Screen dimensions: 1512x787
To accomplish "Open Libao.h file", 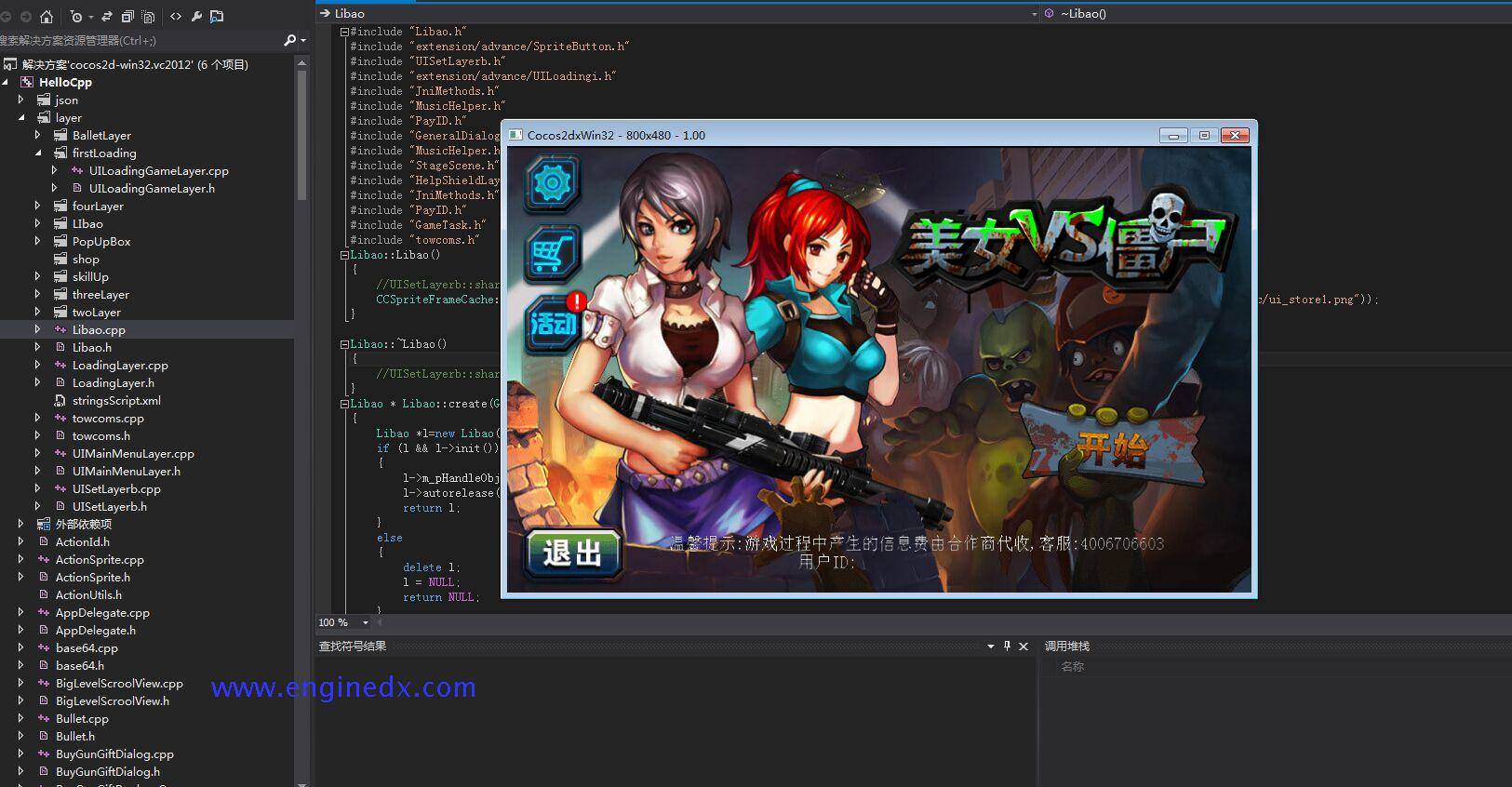I will pos(91,347).
